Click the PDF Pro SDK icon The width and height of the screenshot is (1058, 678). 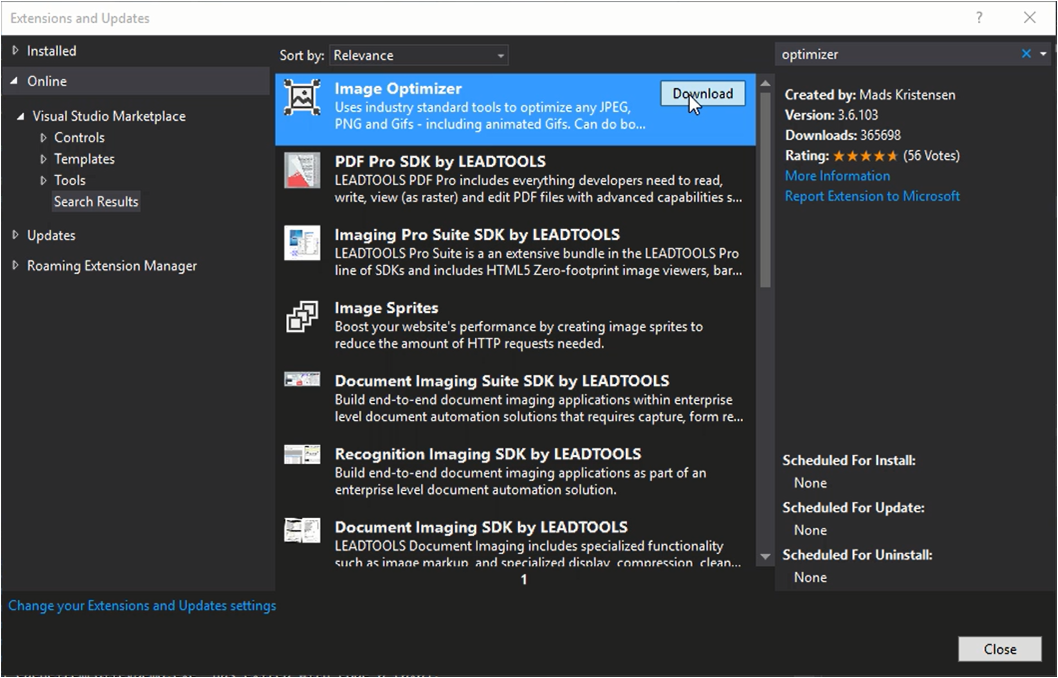[302, 170]
